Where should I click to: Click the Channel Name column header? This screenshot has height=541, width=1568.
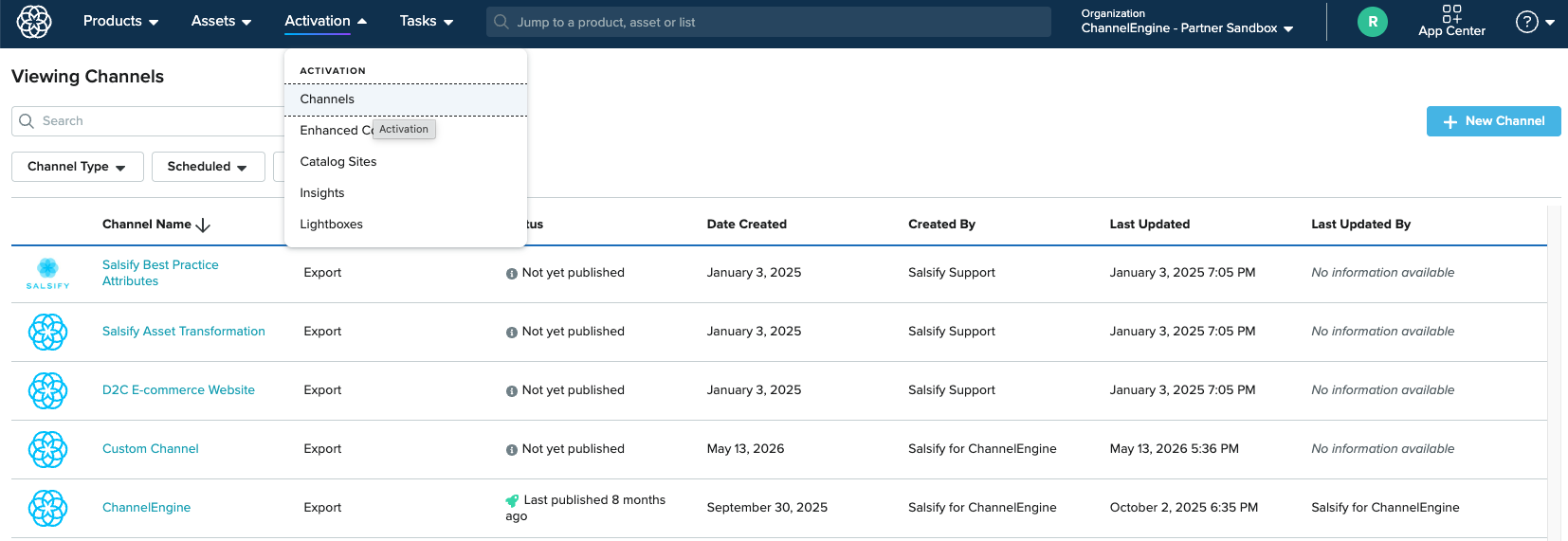(147, 225)
